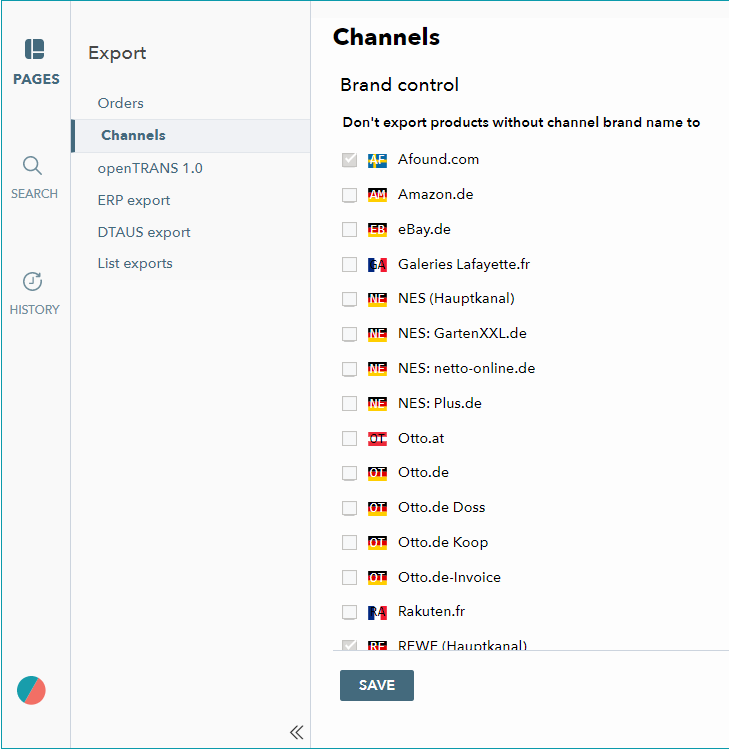Image resolution: width=729 pixels, height=749 pixels.
Task: Click the Afound.com label text
Action: 439,159
